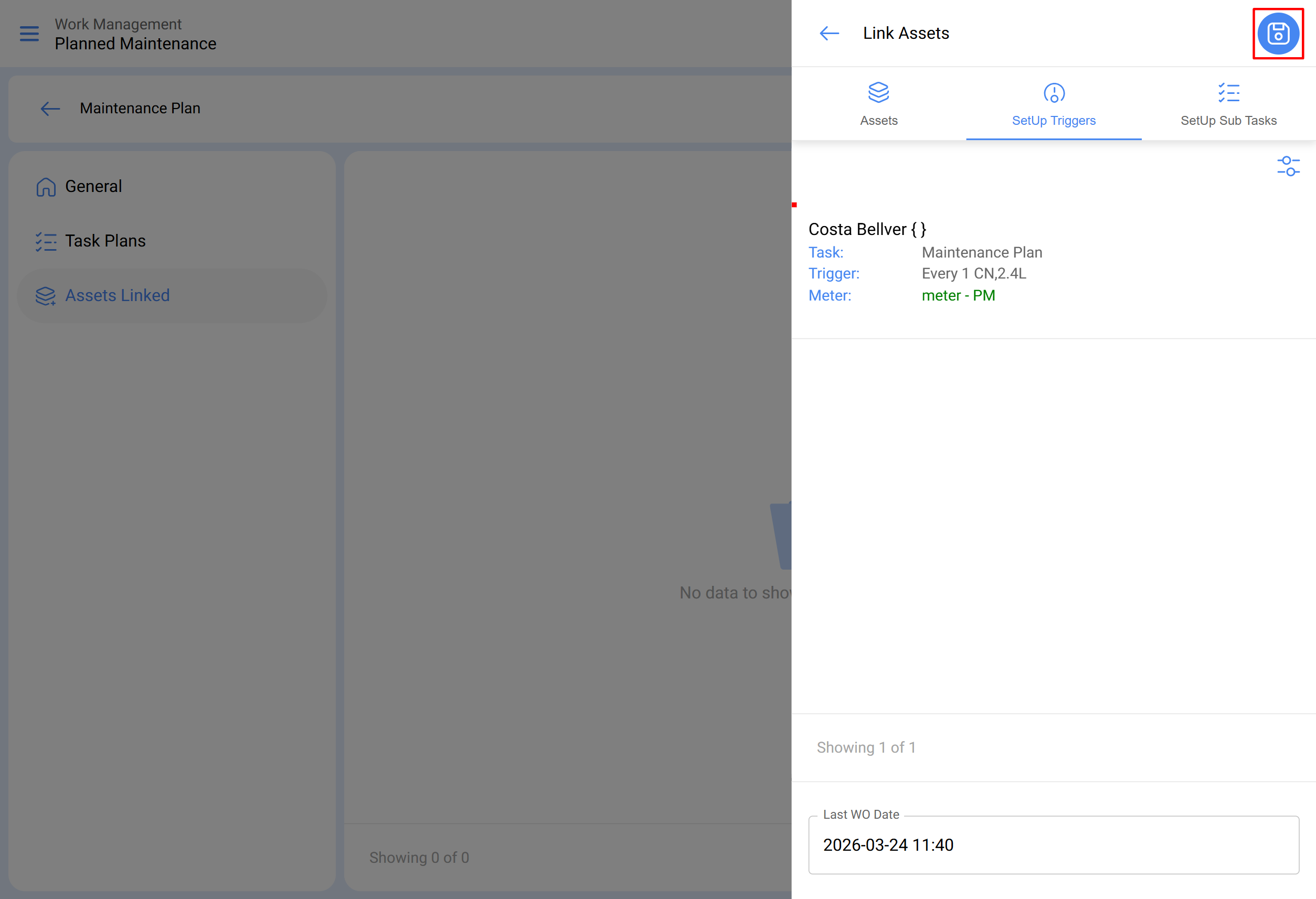Click the blue save icon button
The image size is (1316, 899).
click(1278, 34)
